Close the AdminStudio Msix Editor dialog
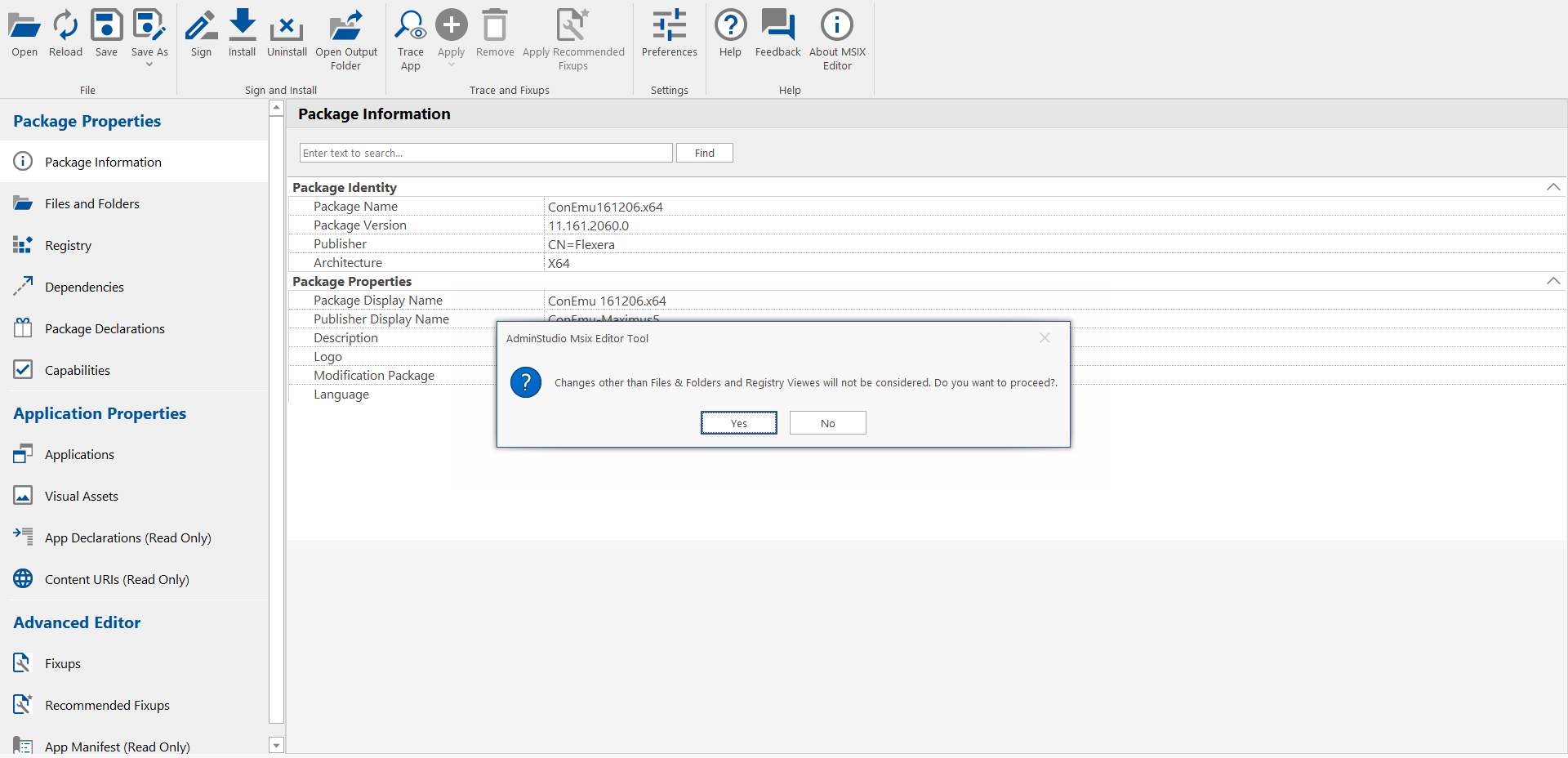Viewport: 1568px width, 758px height. [x=1045, y=338]
